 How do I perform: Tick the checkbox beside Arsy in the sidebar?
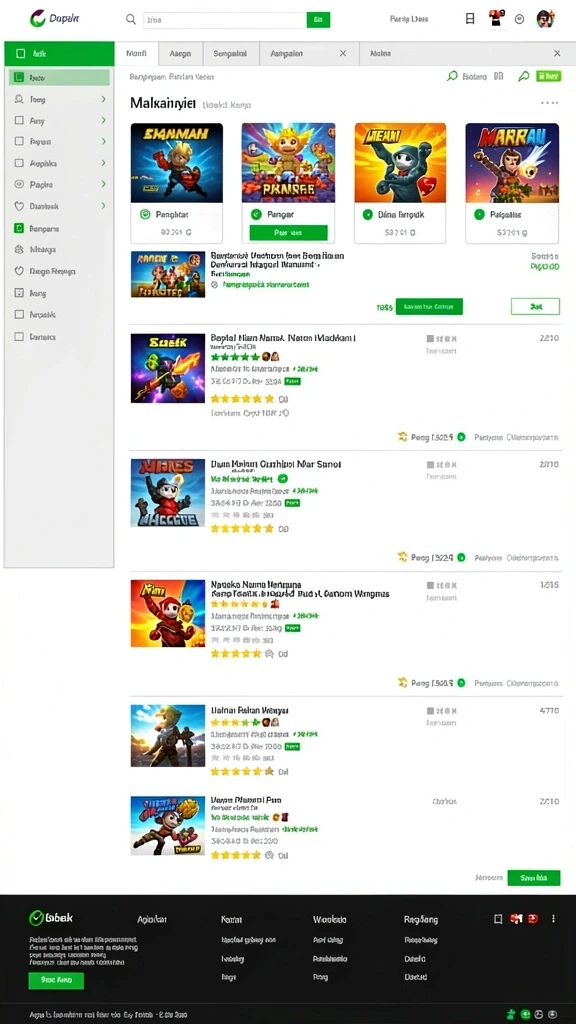coord(19,121)
